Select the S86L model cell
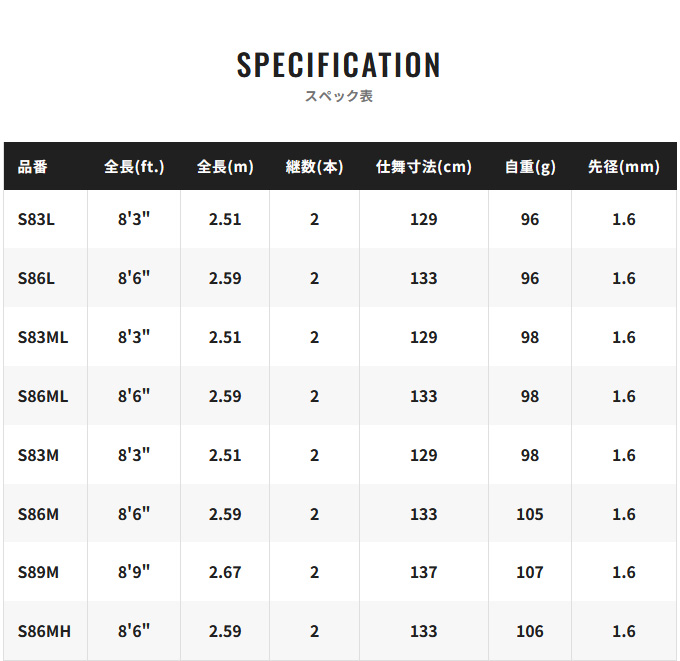Viewport: 680px width, 661px height. (x=36, y=279)
